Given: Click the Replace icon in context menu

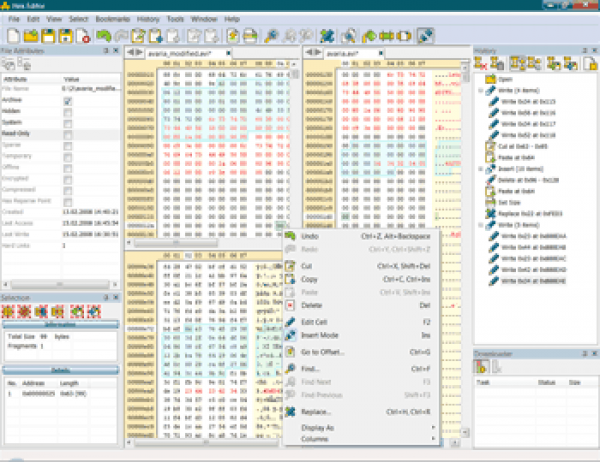Looking at the screenshot, I should click(290, 411).
